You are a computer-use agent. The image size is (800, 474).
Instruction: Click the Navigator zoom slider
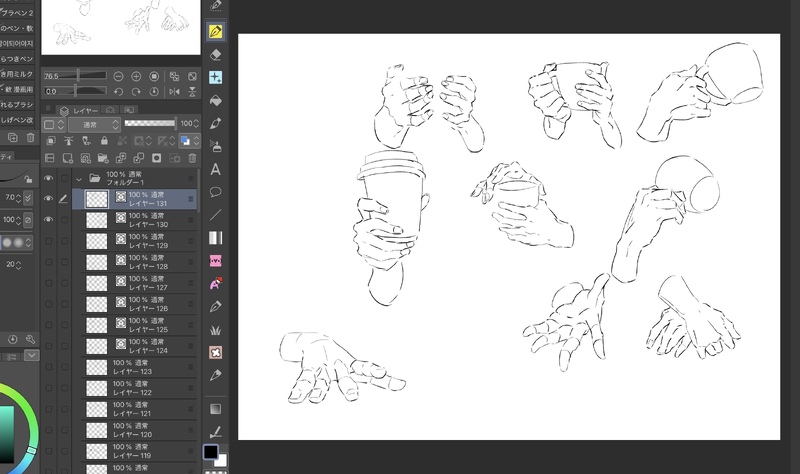[x=75, y=76]
